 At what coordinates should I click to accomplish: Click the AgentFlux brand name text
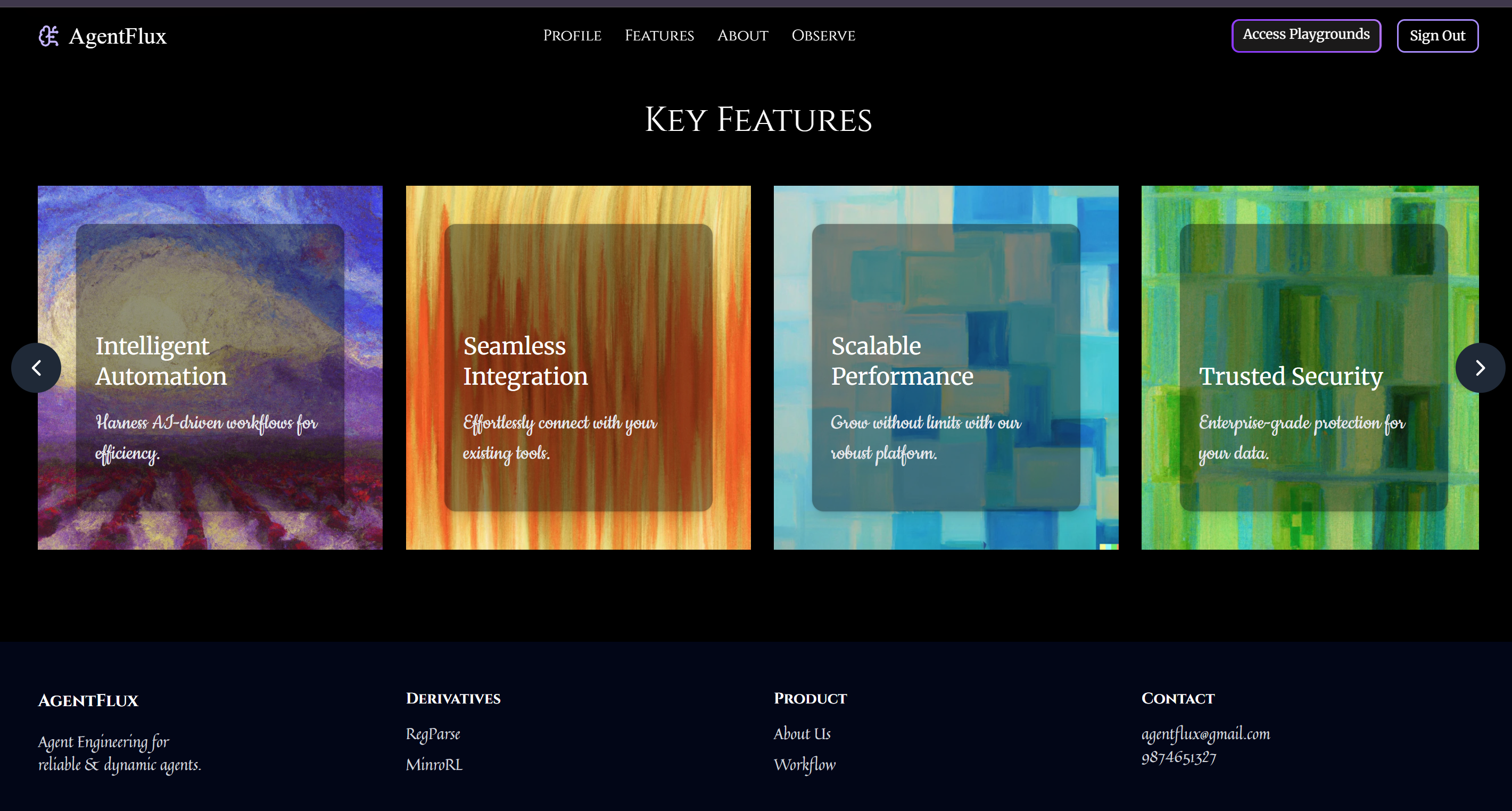[118, 36]
